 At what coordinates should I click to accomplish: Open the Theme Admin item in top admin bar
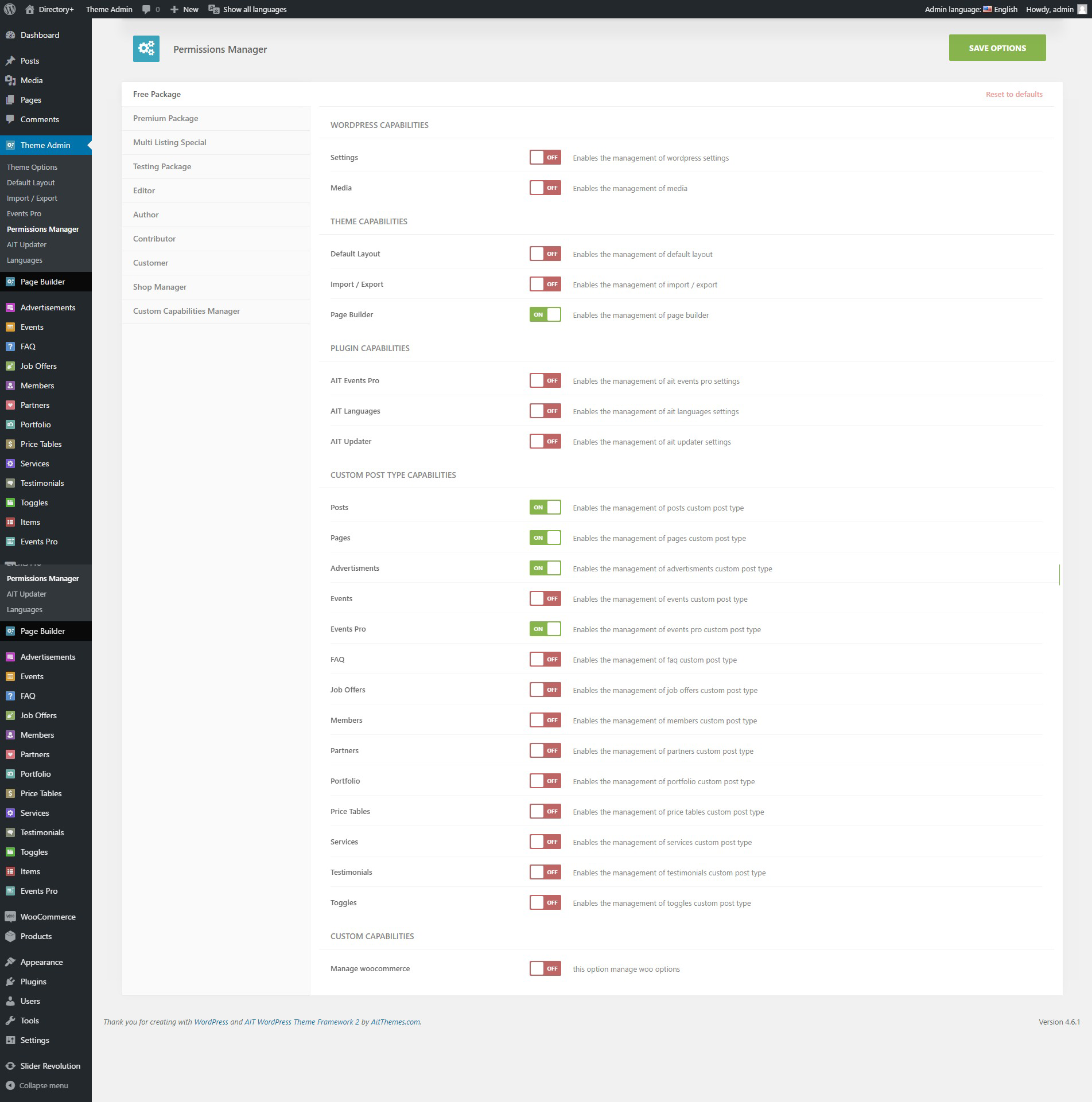pyautogui.click(x=109, y=9)
